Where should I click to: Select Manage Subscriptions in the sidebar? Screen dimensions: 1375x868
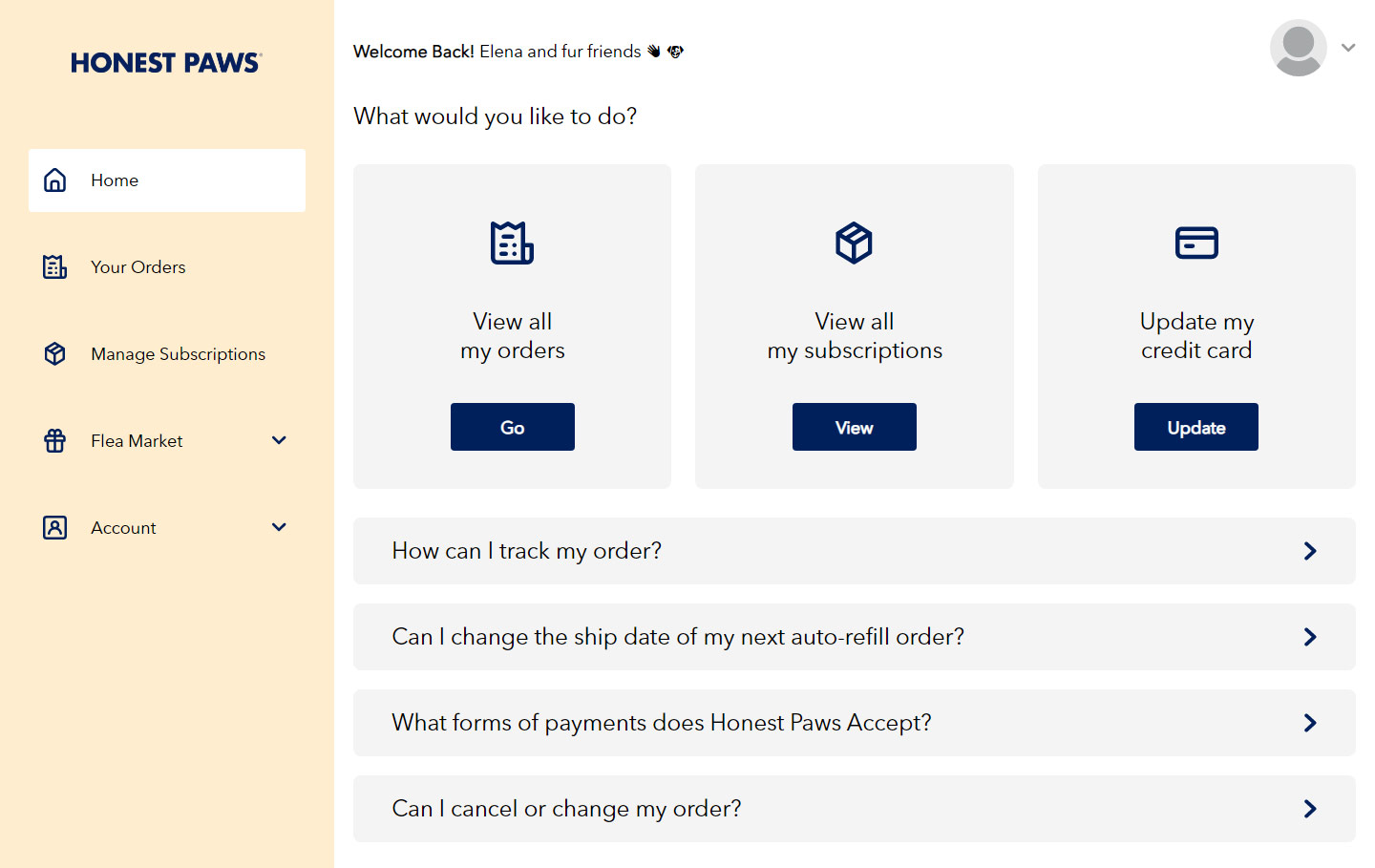pyautogui.click(x=178, y=354)
